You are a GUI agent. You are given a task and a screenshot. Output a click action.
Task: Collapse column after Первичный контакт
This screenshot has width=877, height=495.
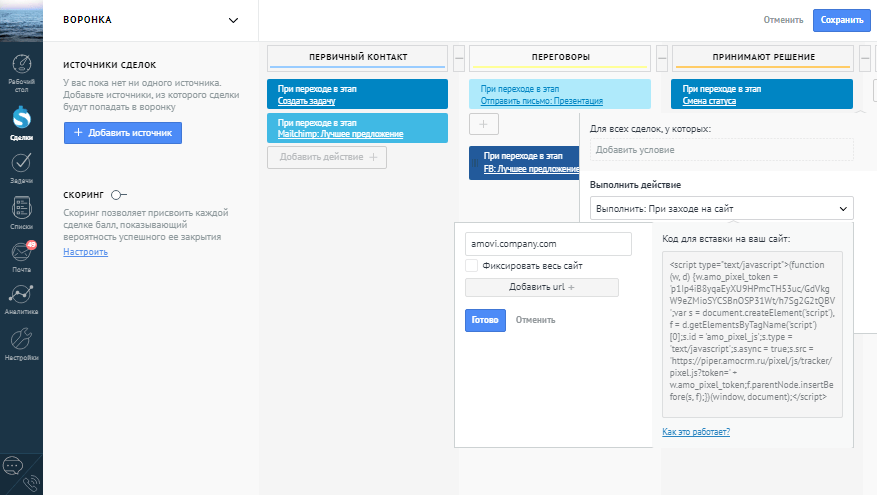(459, 58)
